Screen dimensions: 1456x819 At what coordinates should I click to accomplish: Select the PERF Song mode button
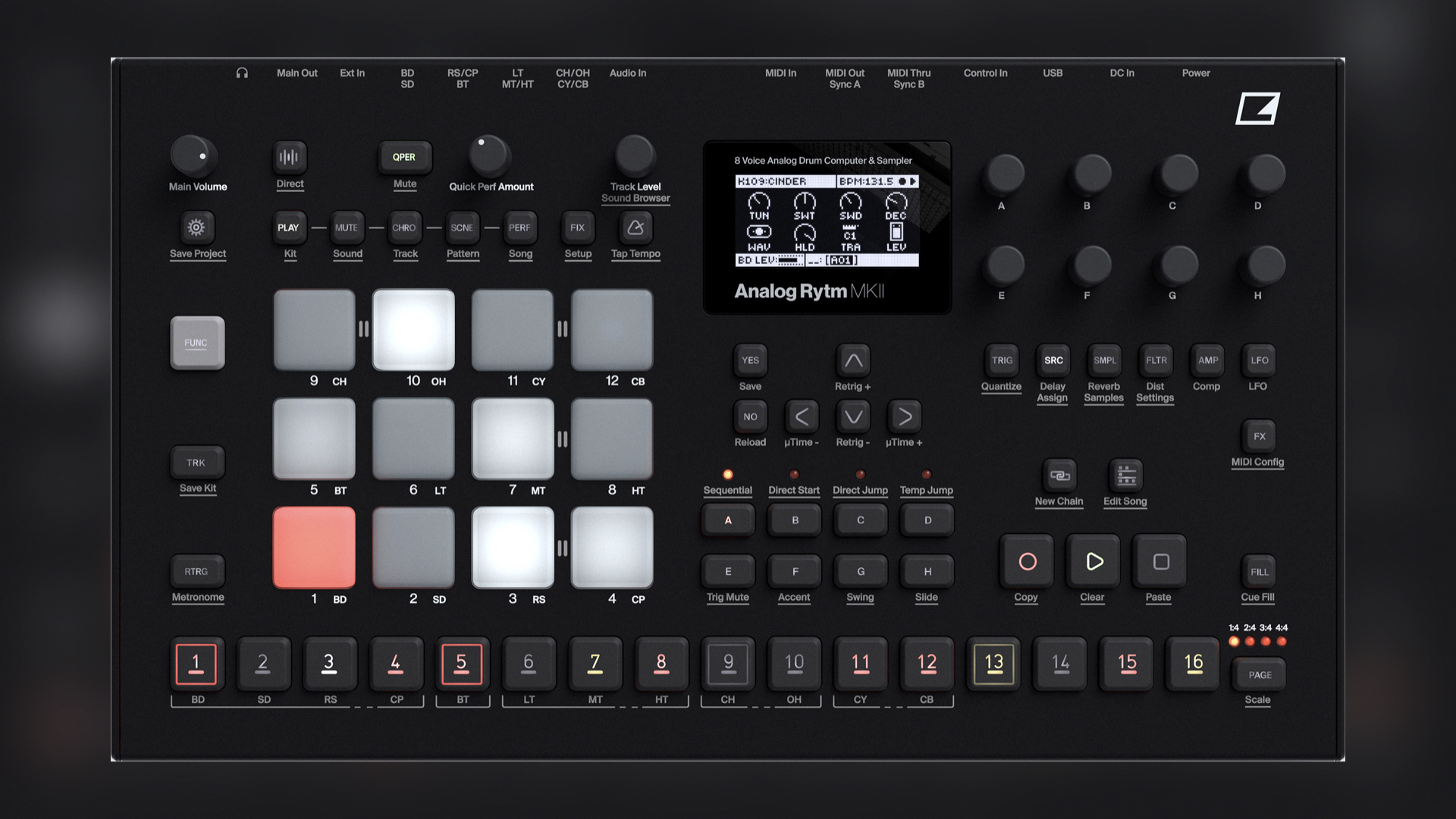[519, 227]
